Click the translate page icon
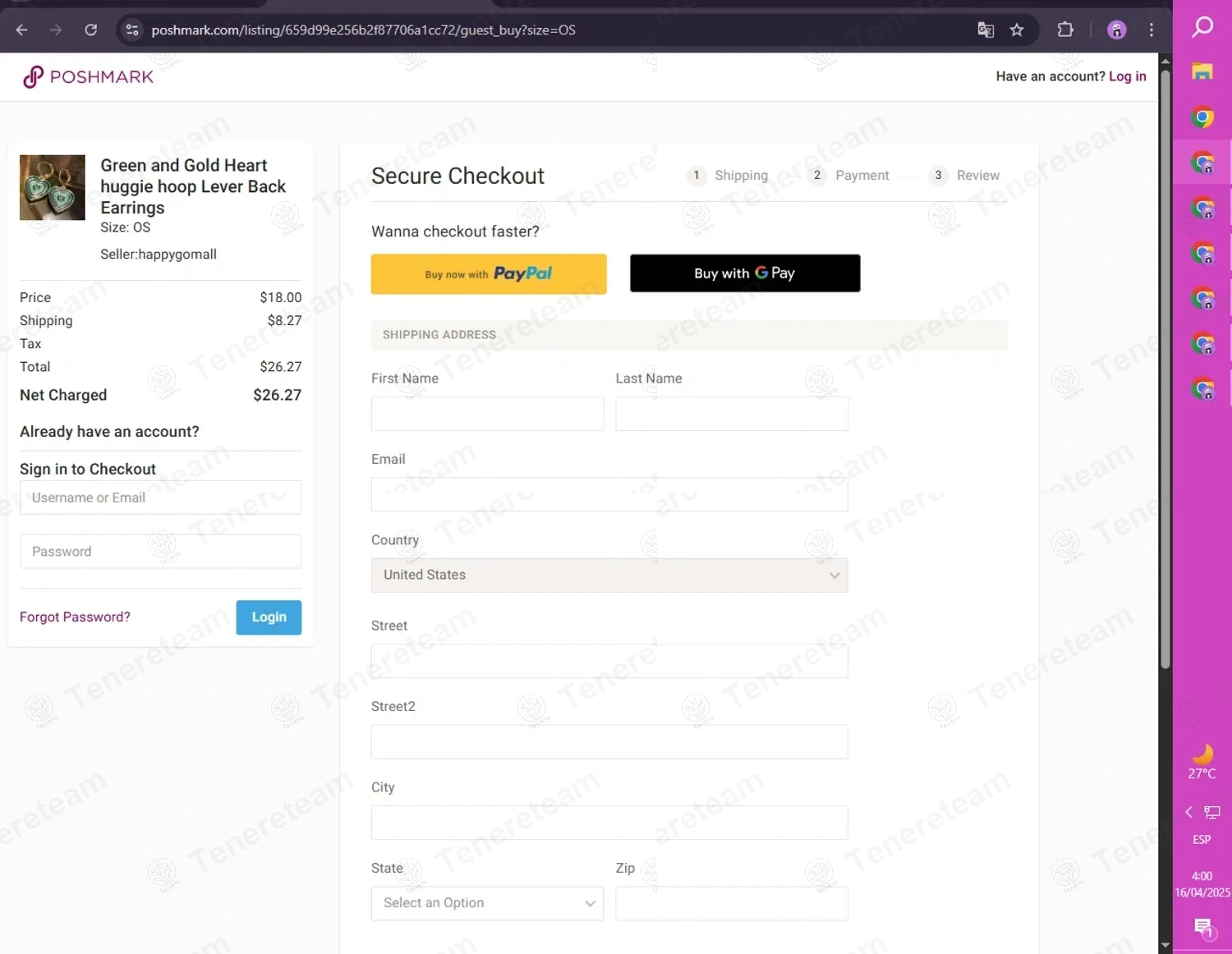The image size is (1232, 954). pyautogui.click(x=986, y=30)
